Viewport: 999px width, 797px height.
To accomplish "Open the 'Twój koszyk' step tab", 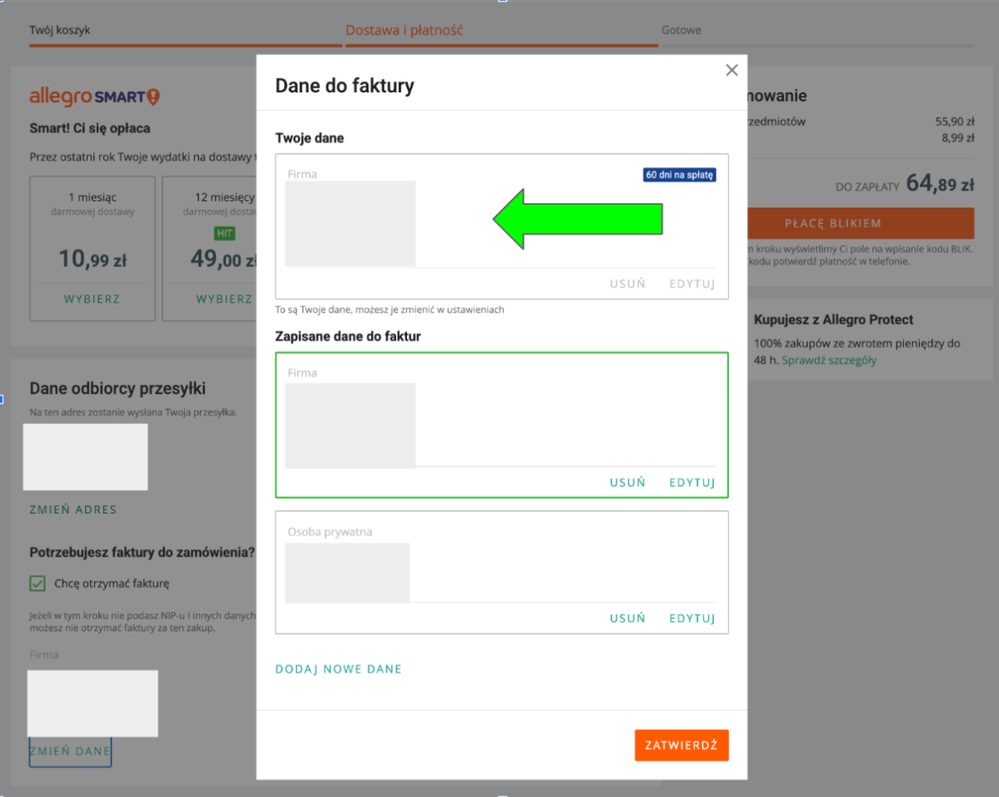I will 60,30.
